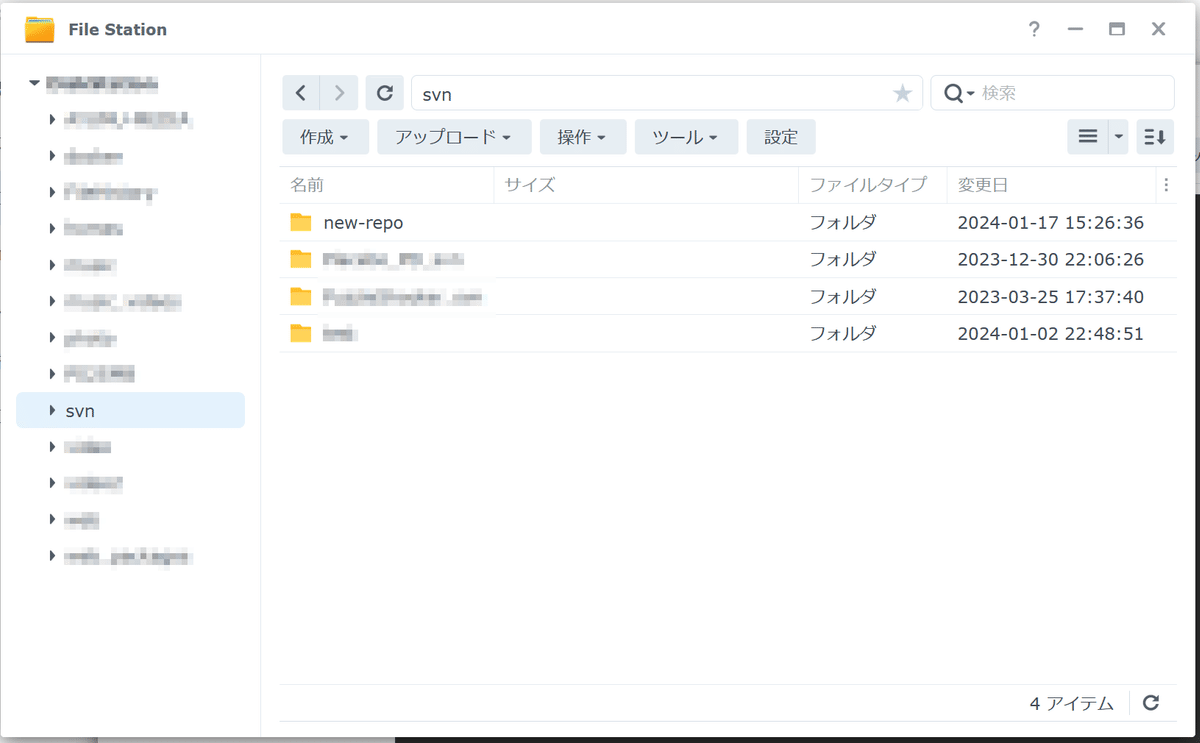Expand the svn tree node arrow

[x=52, y=410]
